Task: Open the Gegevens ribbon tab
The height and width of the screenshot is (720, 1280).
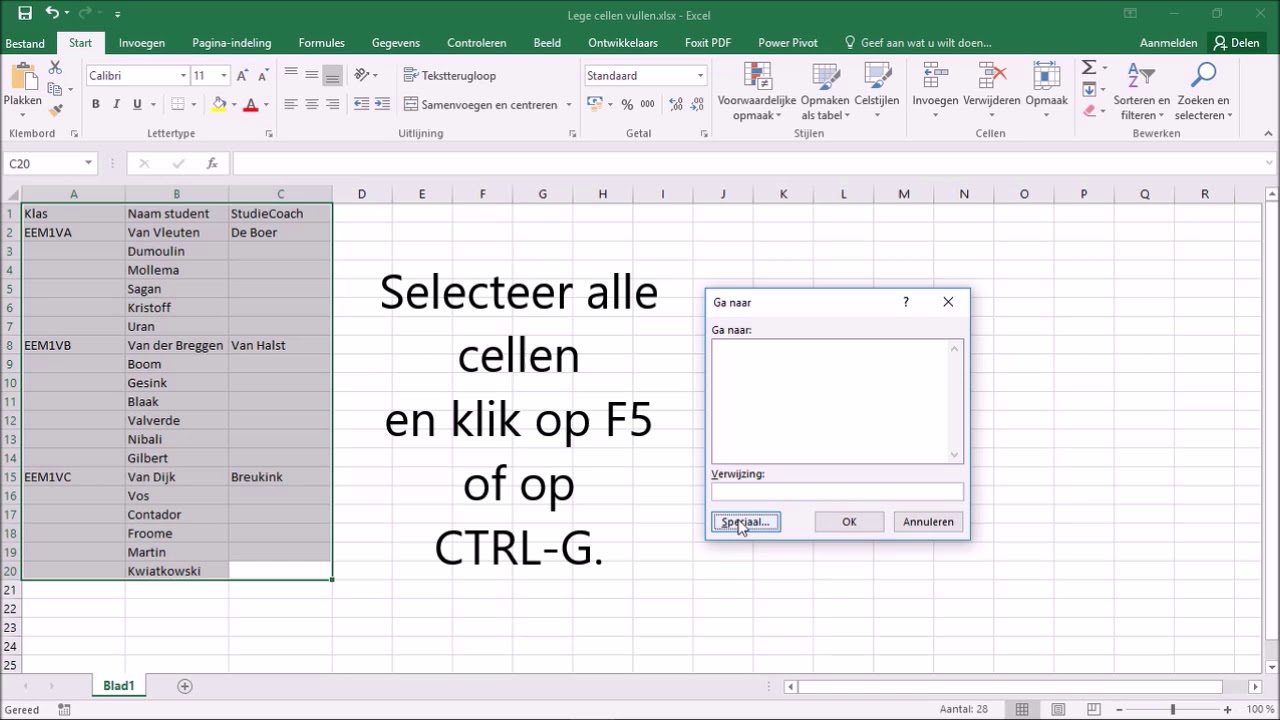Action: [x=396, y=43]
